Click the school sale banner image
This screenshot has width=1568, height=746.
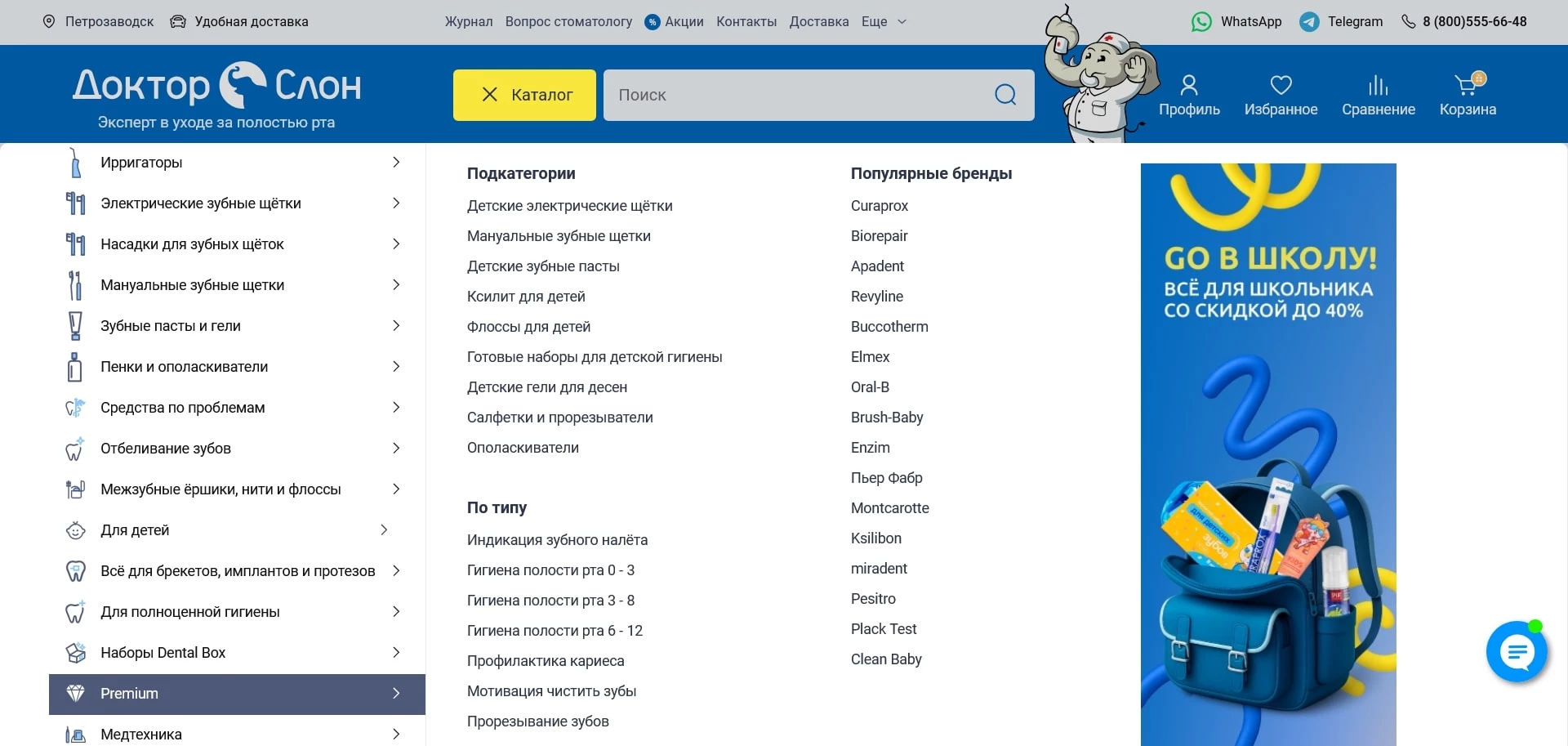point(1267,449)
